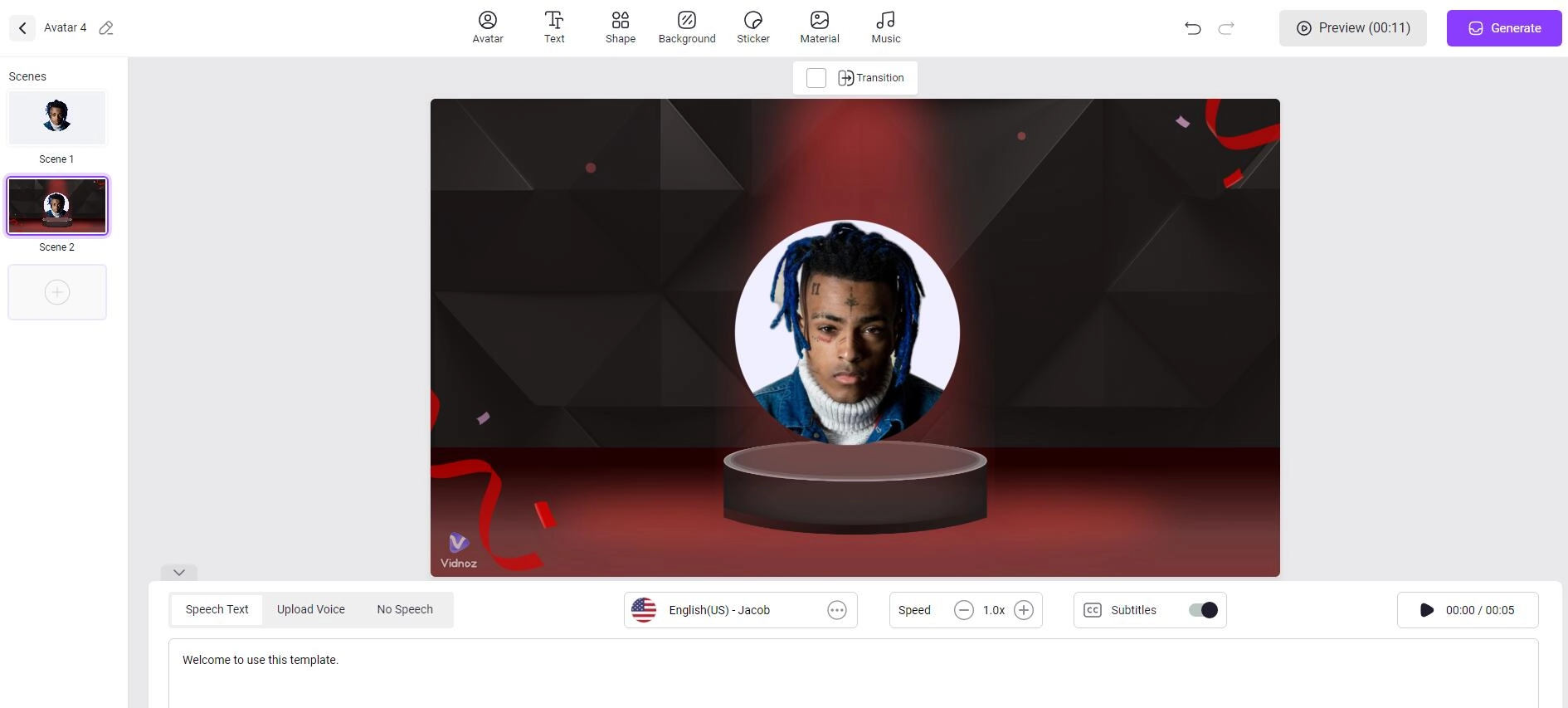Viewport: 1568px width, 708px height.
Task: Open the English(US) - Jacob voice selector
Action: click(719, 610)
